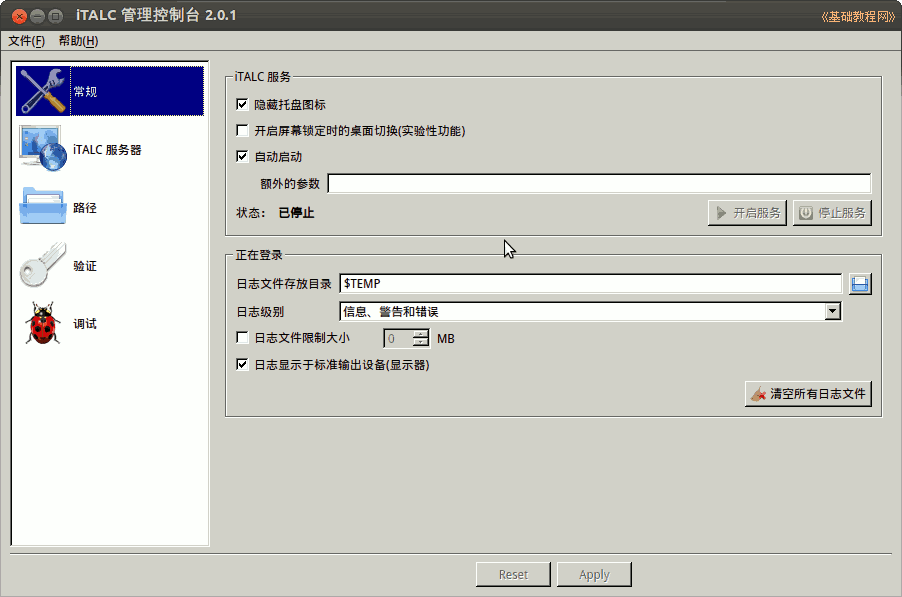
Task: Toggle 自动启动 checkbox
Action: [242, 156]
